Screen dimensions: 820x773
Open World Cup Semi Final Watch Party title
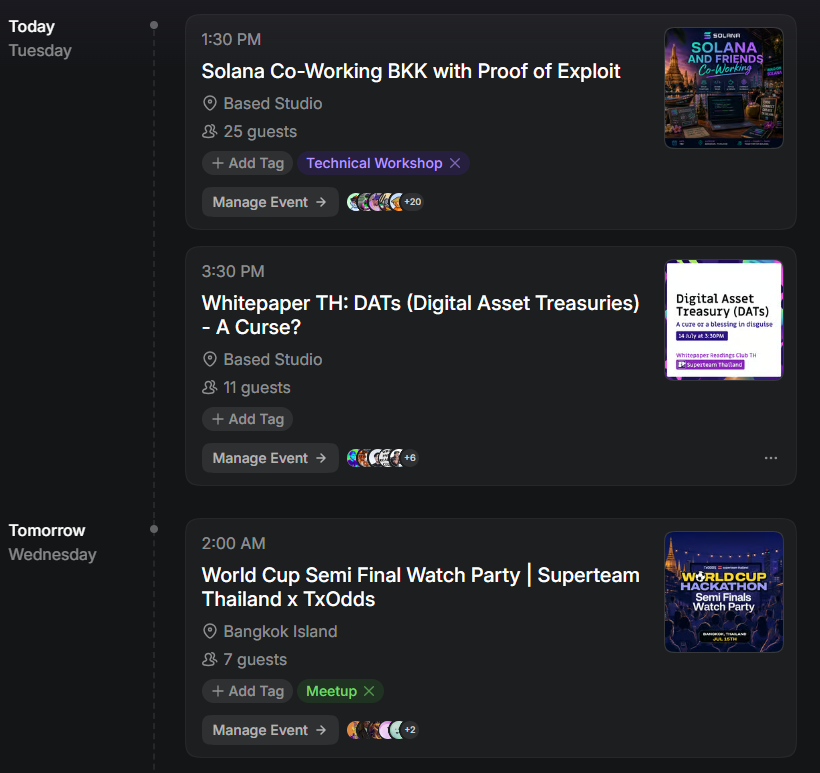click(420, 587)
